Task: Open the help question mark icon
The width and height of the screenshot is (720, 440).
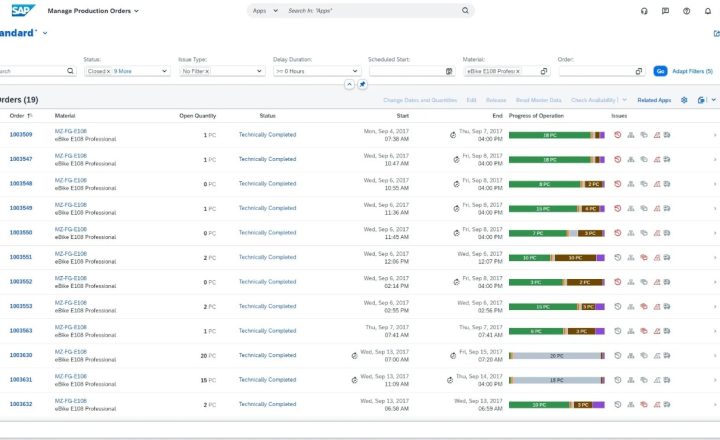Action: (686, 11)
